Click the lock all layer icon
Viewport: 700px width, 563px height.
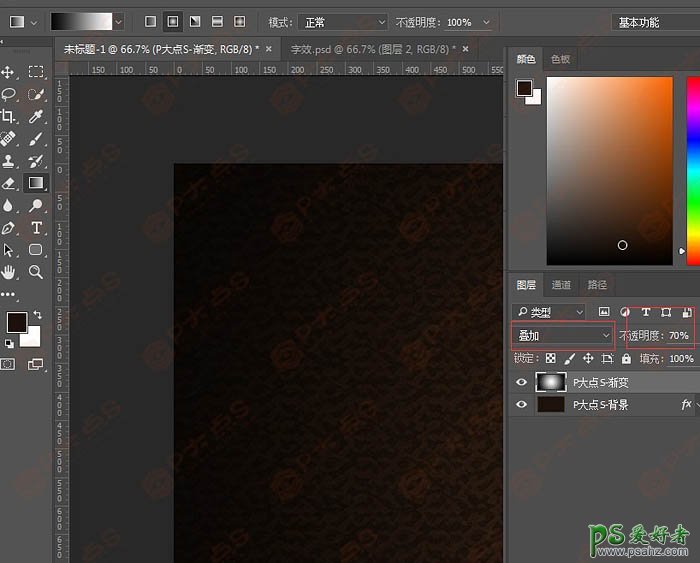point(626,359)
